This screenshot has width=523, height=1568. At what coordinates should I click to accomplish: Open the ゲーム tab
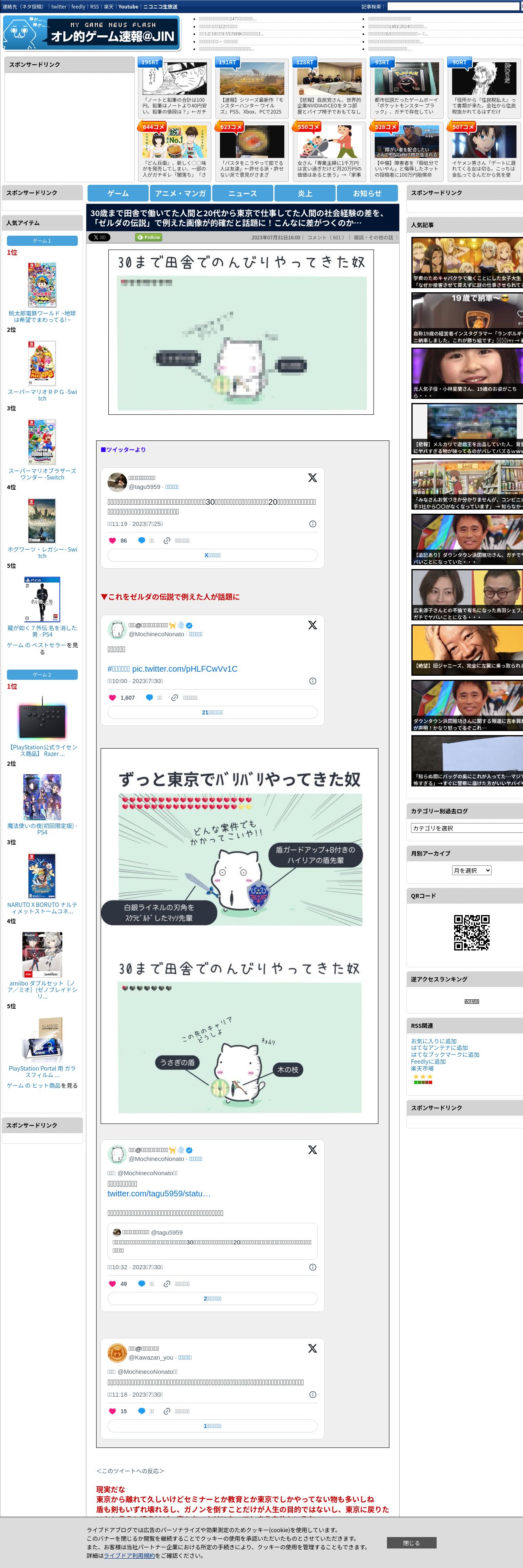(118, 193)
